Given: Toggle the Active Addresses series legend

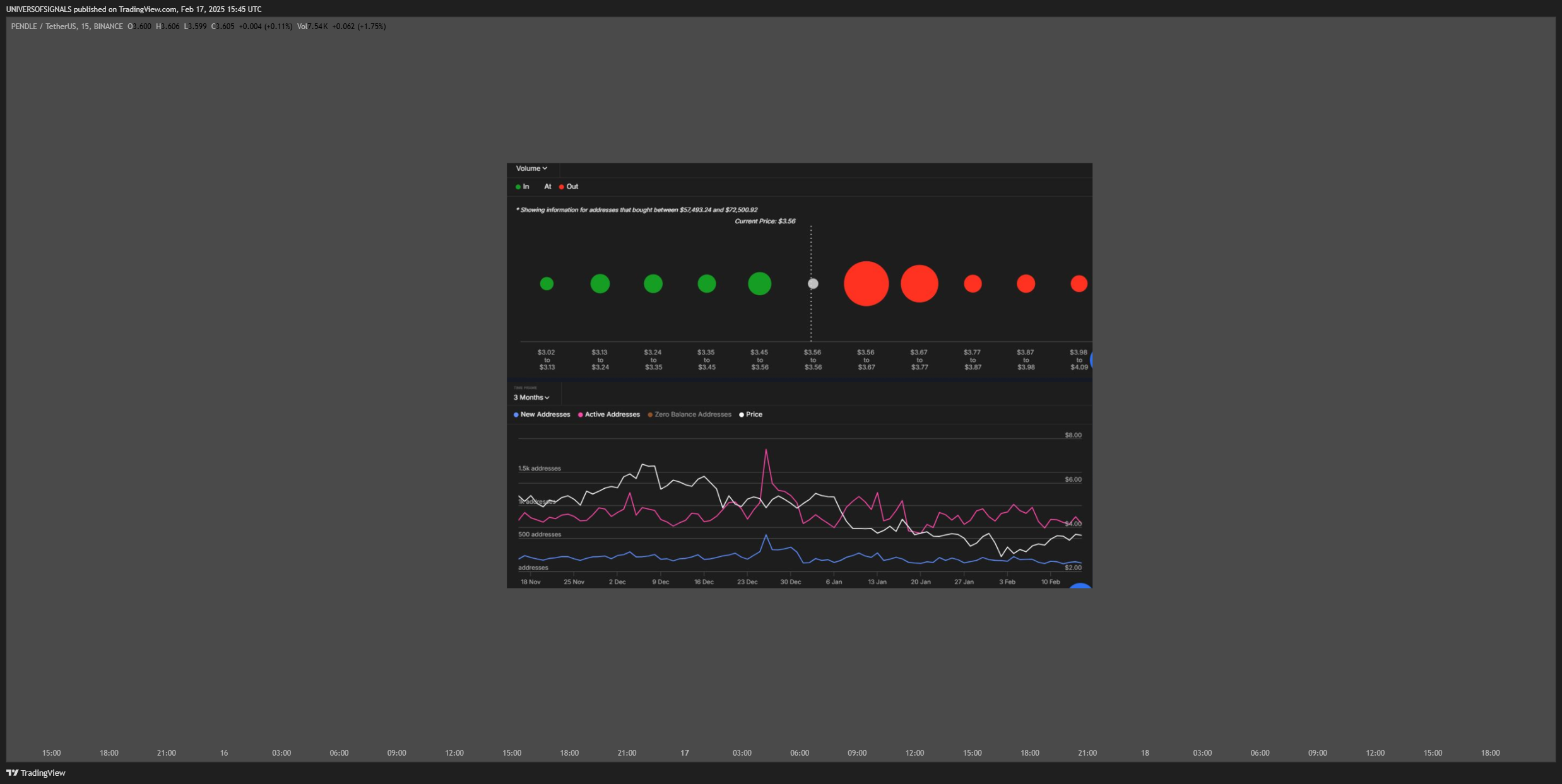Looking at the screenshot, I should (x=609, y=414).
